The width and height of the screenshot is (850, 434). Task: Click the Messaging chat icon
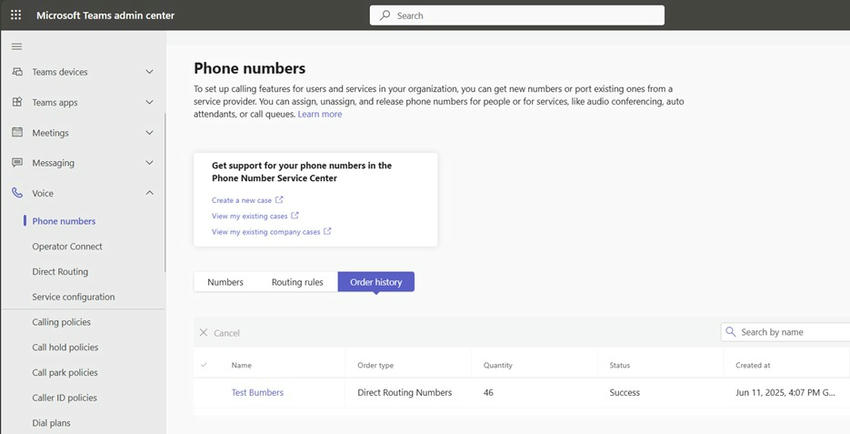[x=17, y=162]
